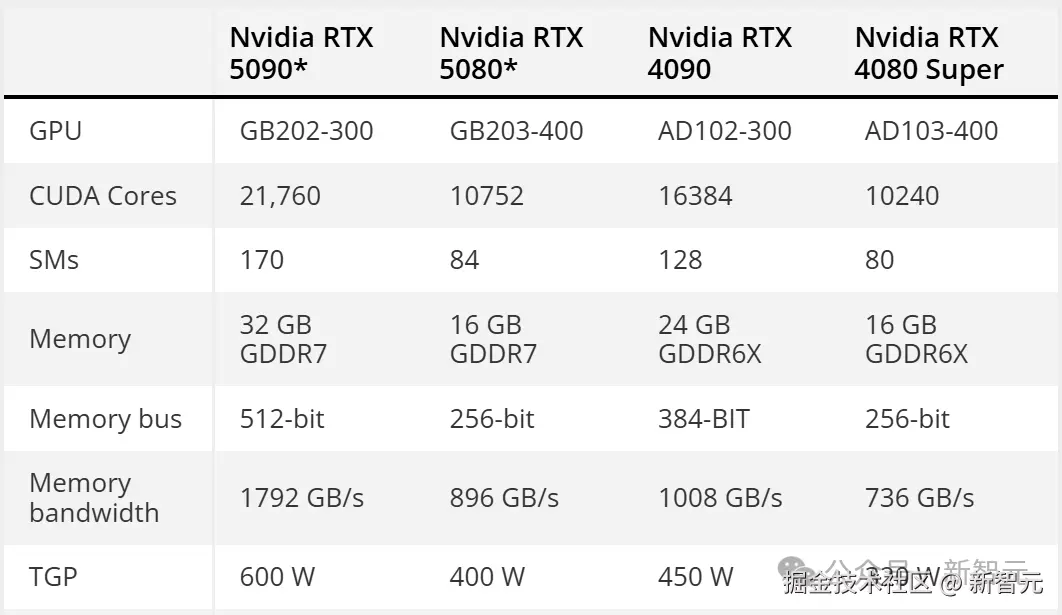Select the GPU row label
The height and width of the screenshot is (615, 1062).
coord(56,131)
